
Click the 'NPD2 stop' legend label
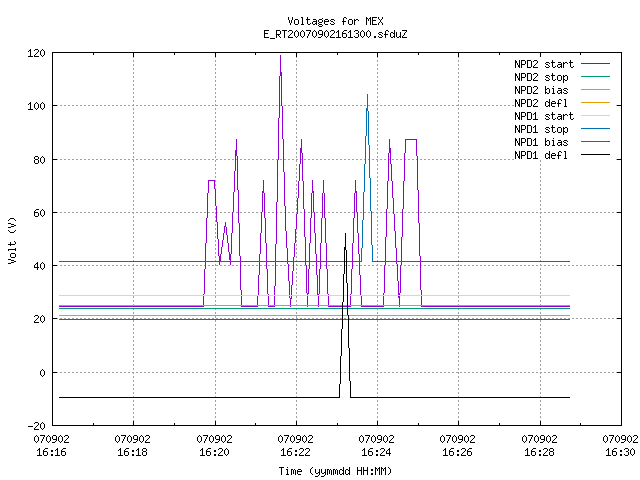click(x=541, y=77)
